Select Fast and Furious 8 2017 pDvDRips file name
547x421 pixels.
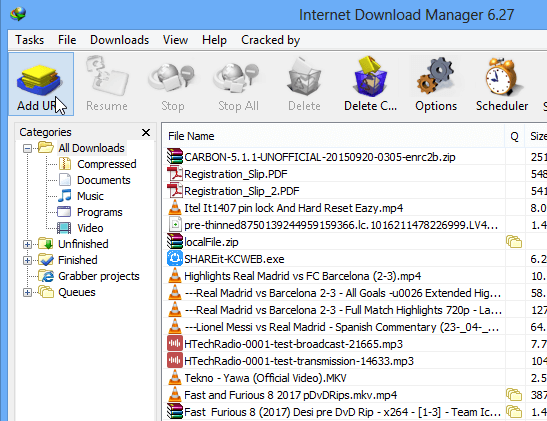291,395
